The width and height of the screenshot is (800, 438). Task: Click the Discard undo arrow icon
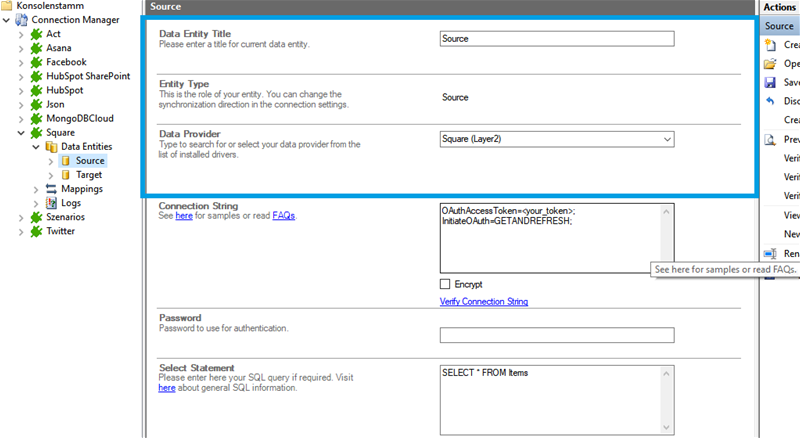(770, 101)
